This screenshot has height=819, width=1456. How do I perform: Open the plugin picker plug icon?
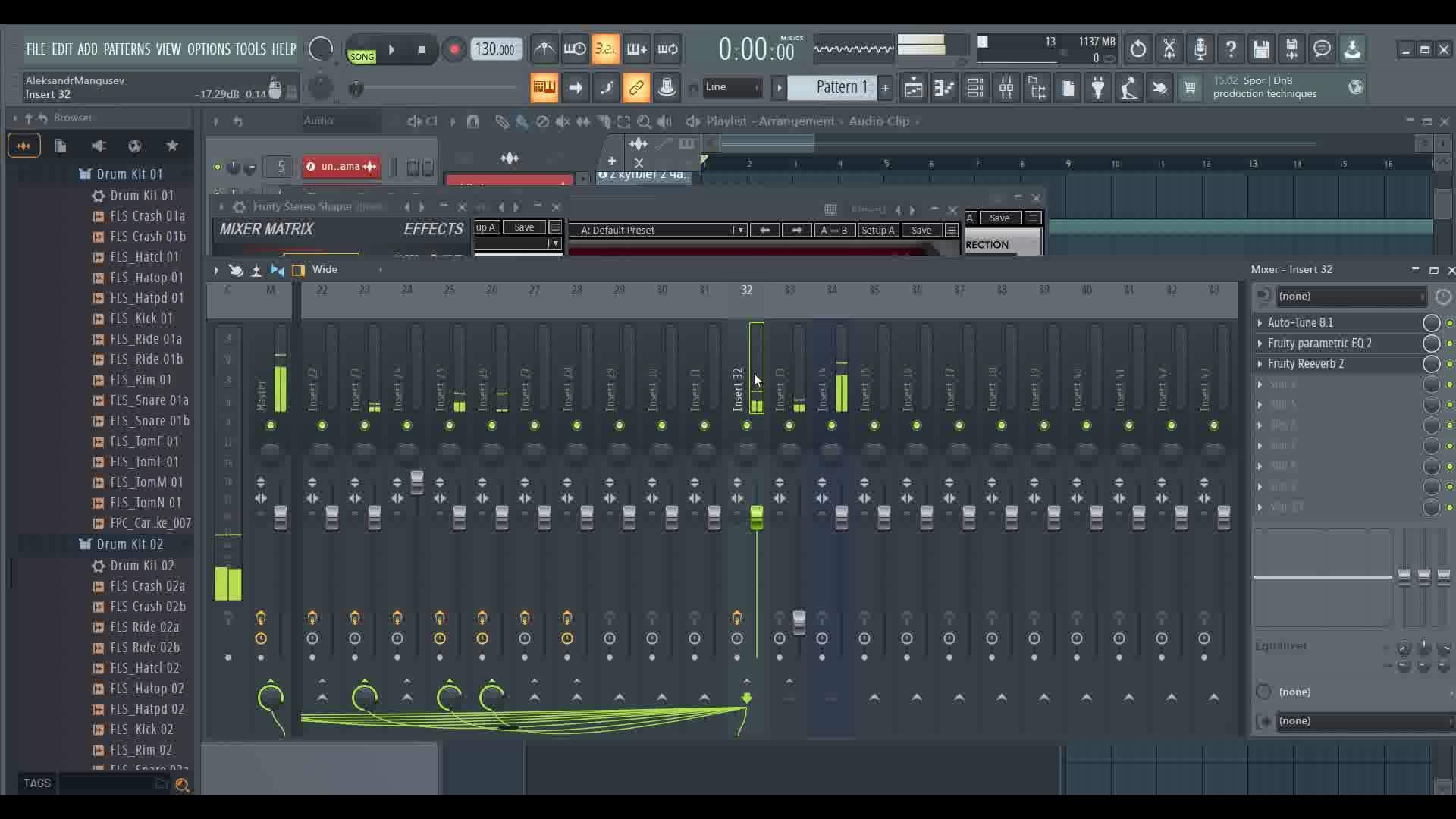click(x=1097, y=88)
